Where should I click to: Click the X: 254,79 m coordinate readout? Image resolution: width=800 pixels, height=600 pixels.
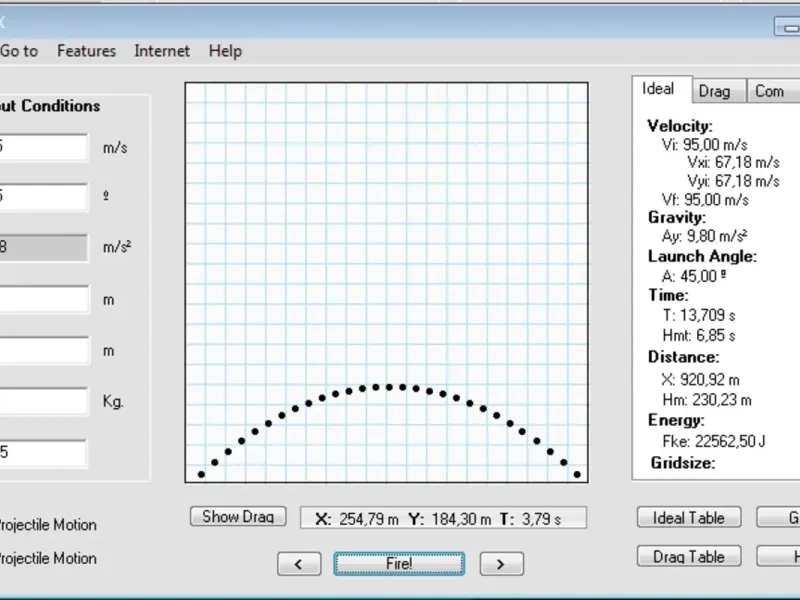coord(357,519)
